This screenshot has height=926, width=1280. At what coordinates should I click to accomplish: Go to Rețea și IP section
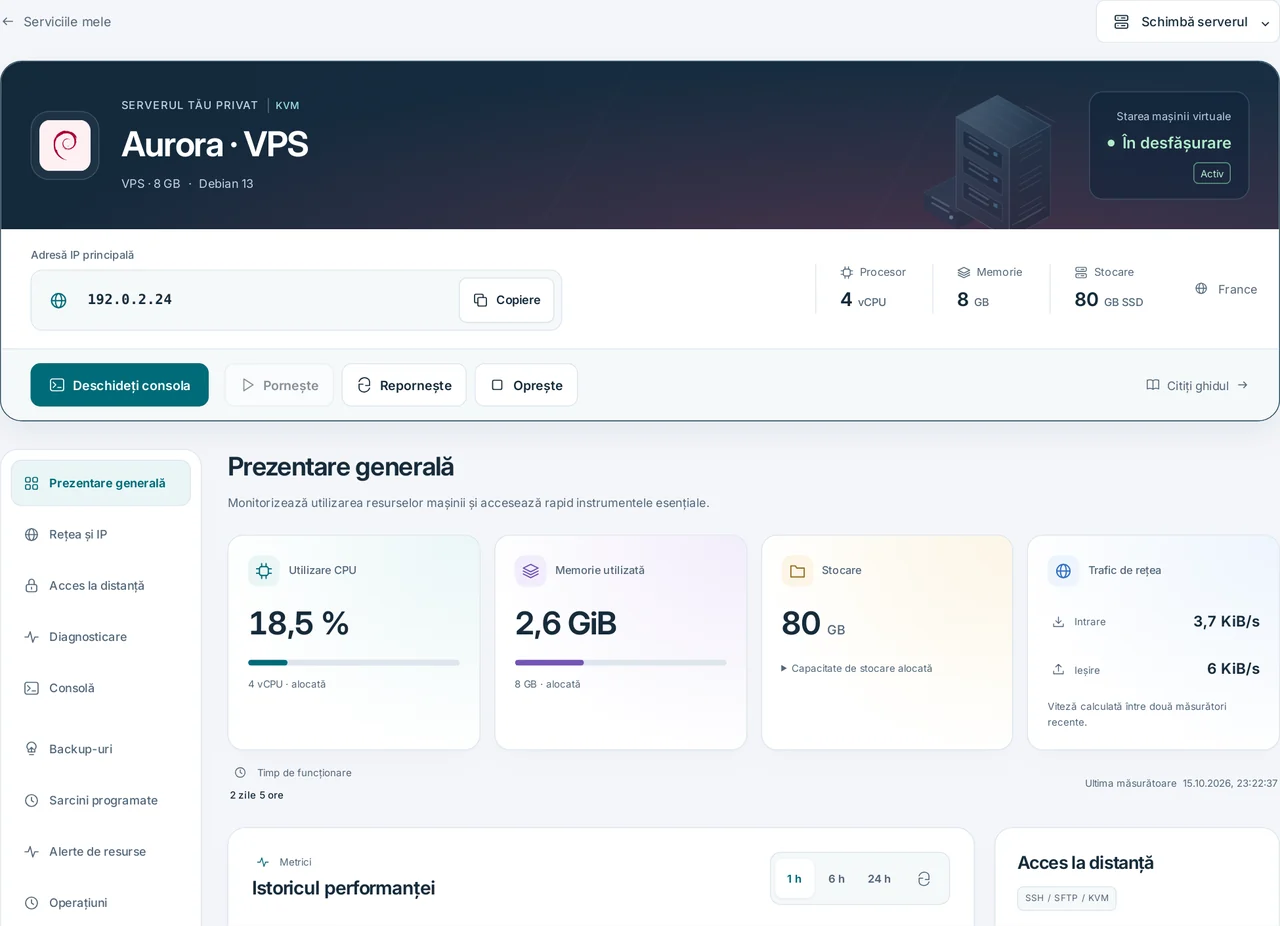click(x=101, y=535)
